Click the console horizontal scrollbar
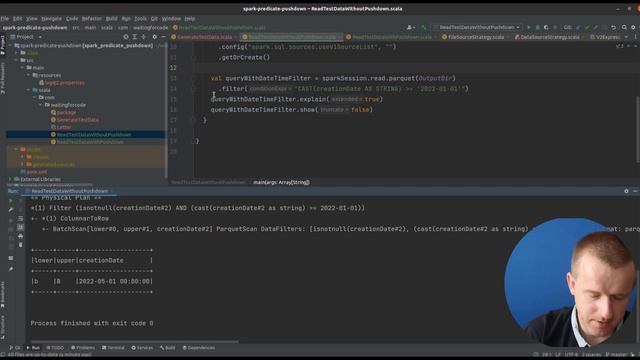This screenshot has width=640, height=360. click(x=135, y=342)
